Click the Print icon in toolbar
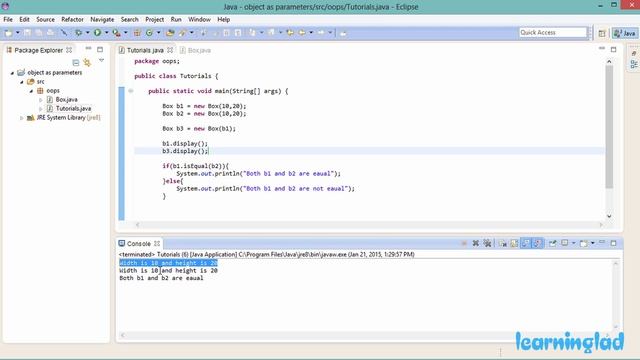Viewport: 640px width, 360px height. click(51, 33)
